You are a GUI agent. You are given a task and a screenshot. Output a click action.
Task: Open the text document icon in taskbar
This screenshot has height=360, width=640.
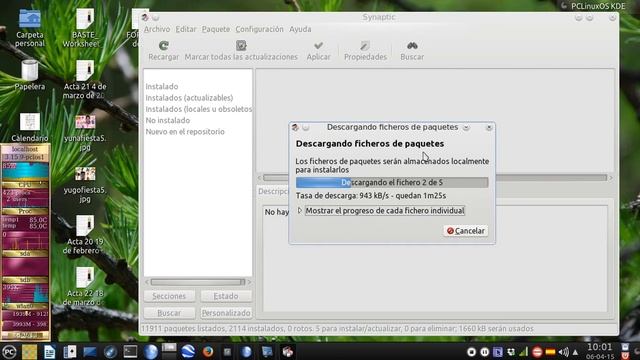(49, 351)
